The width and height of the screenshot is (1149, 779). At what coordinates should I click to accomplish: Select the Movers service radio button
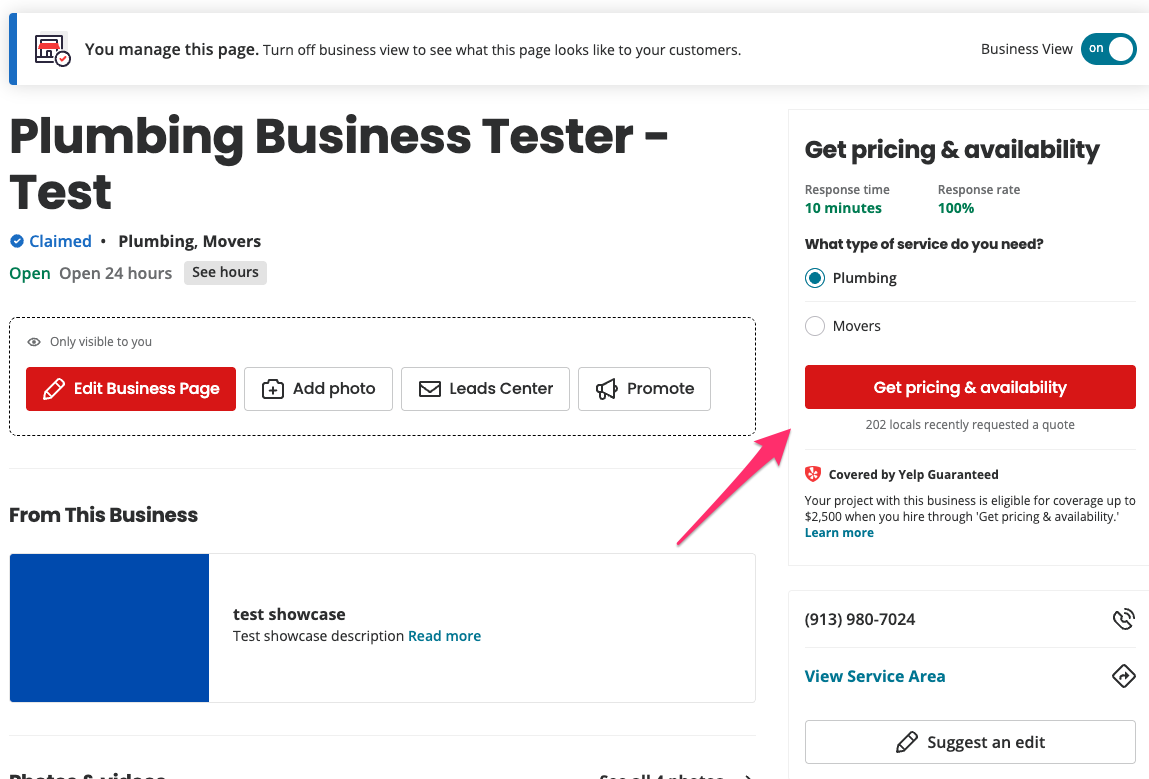815,326
